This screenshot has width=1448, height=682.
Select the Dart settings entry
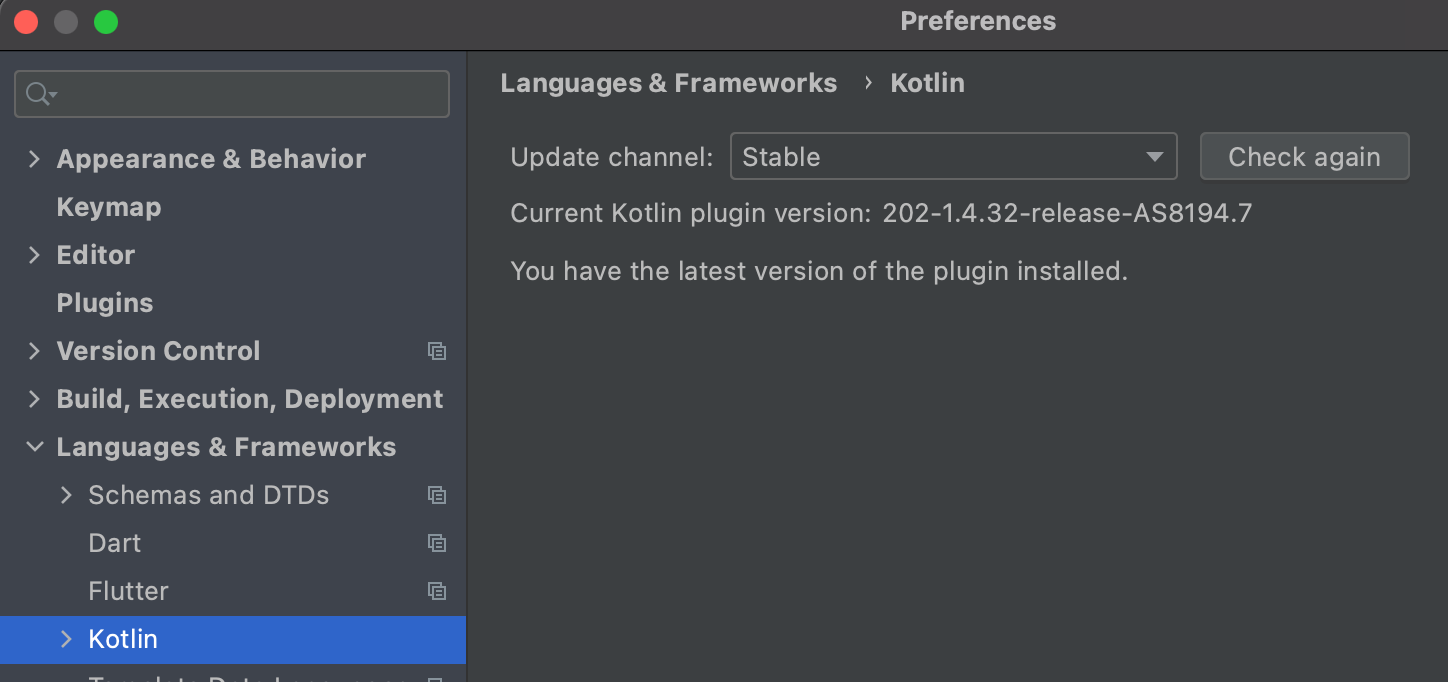115,543
